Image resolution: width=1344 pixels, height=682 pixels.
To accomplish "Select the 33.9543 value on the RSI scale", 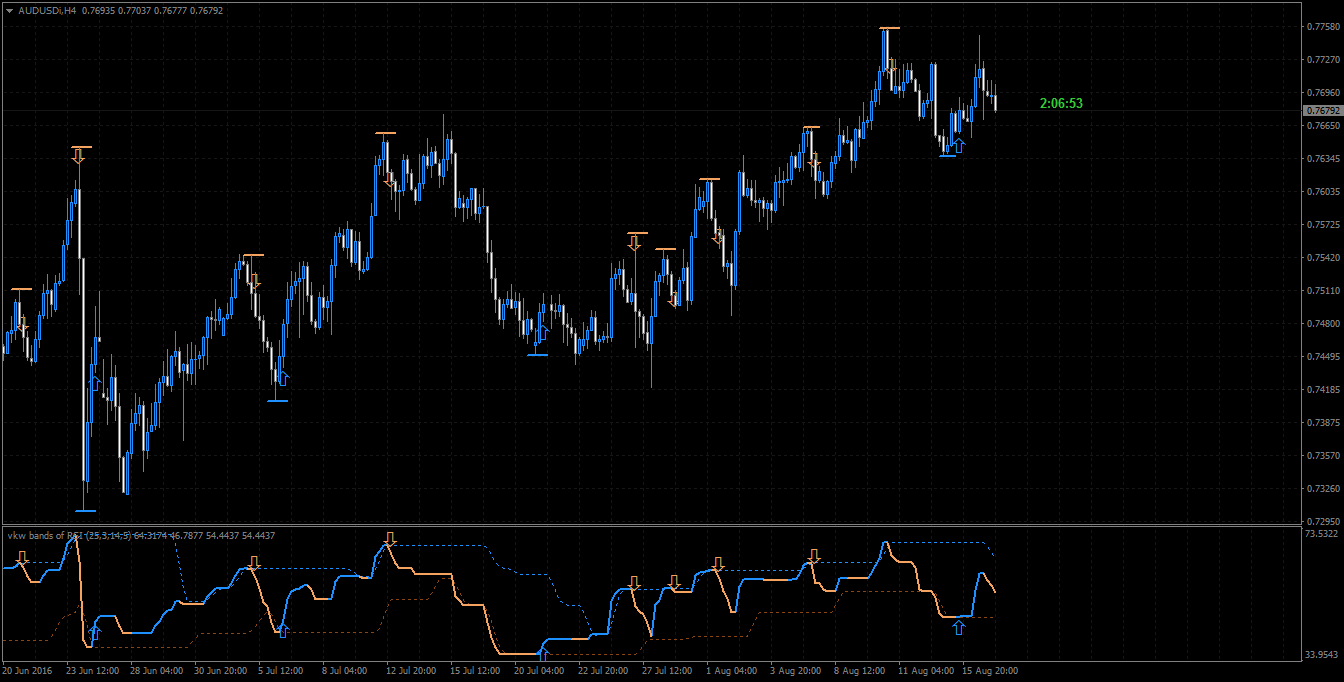I will point(1323,655).
